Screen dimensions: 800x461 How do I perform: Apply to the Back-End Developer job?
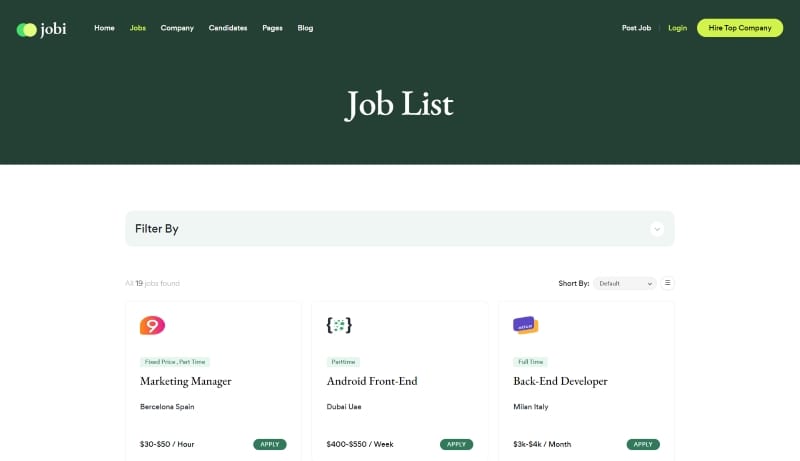coord(643,445)
